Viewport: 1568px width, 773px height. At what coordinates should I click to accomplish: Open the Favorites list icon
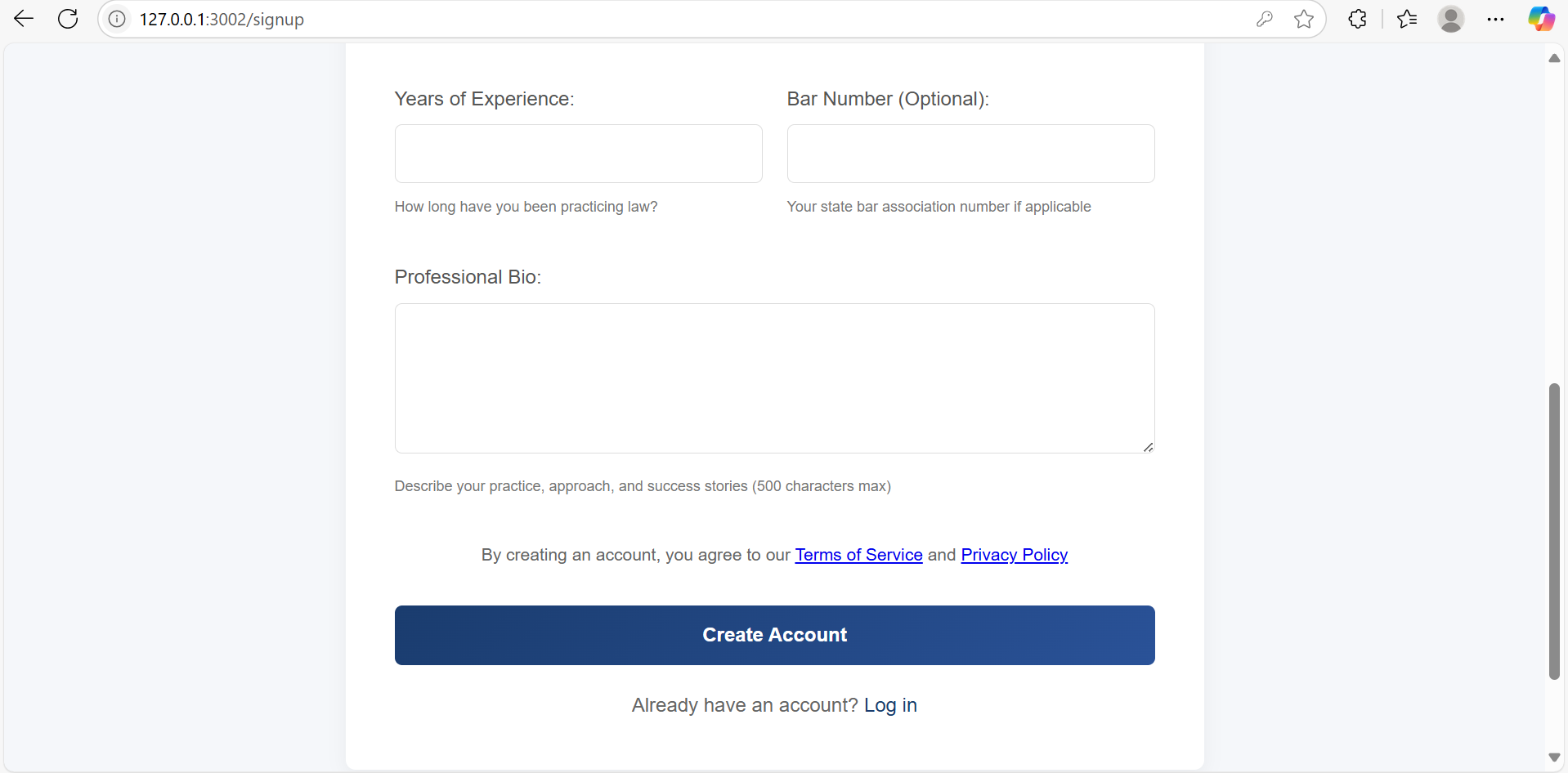point(1407,19)
